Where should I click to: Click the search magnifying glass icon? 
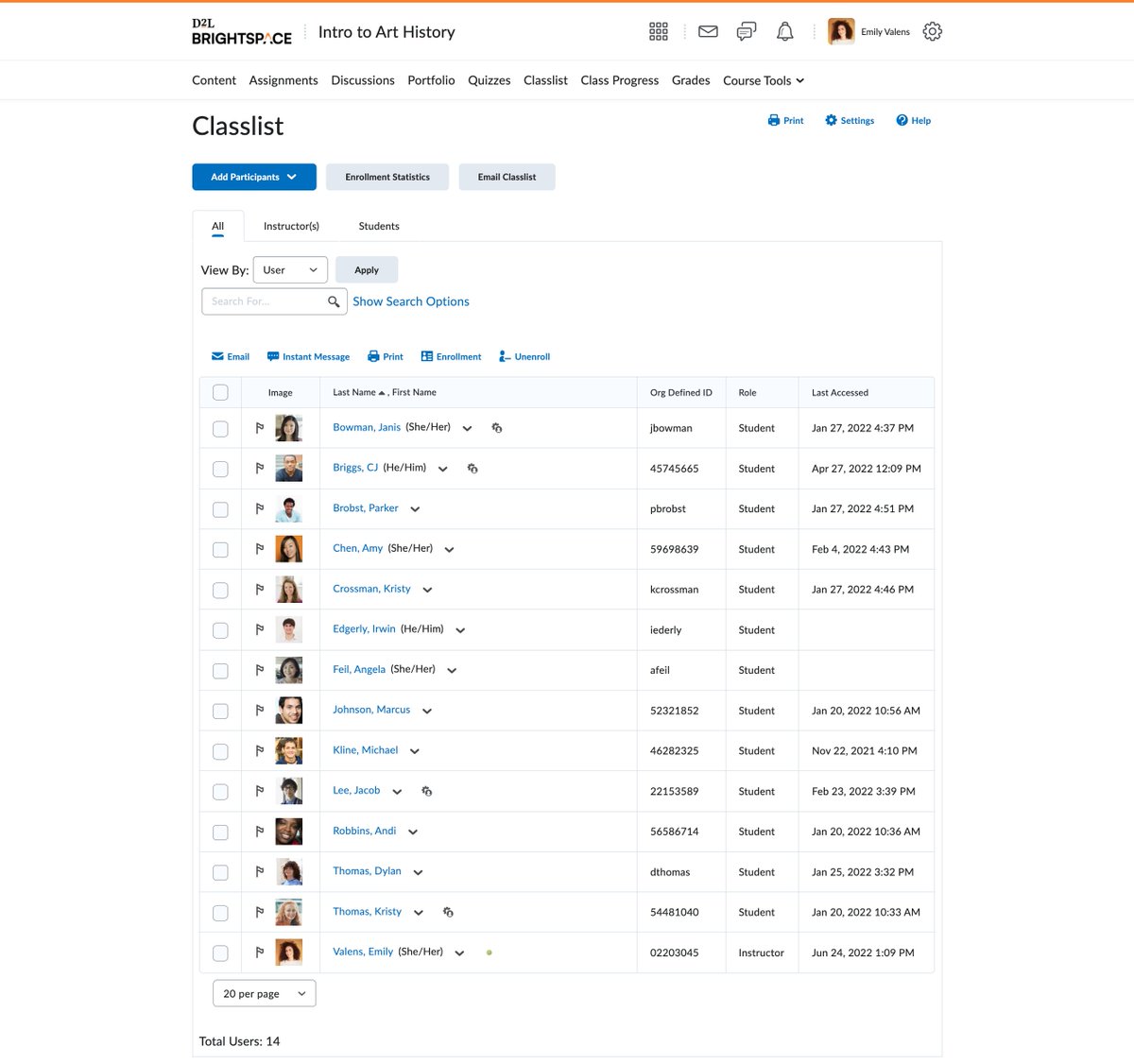tap(334, 300)
